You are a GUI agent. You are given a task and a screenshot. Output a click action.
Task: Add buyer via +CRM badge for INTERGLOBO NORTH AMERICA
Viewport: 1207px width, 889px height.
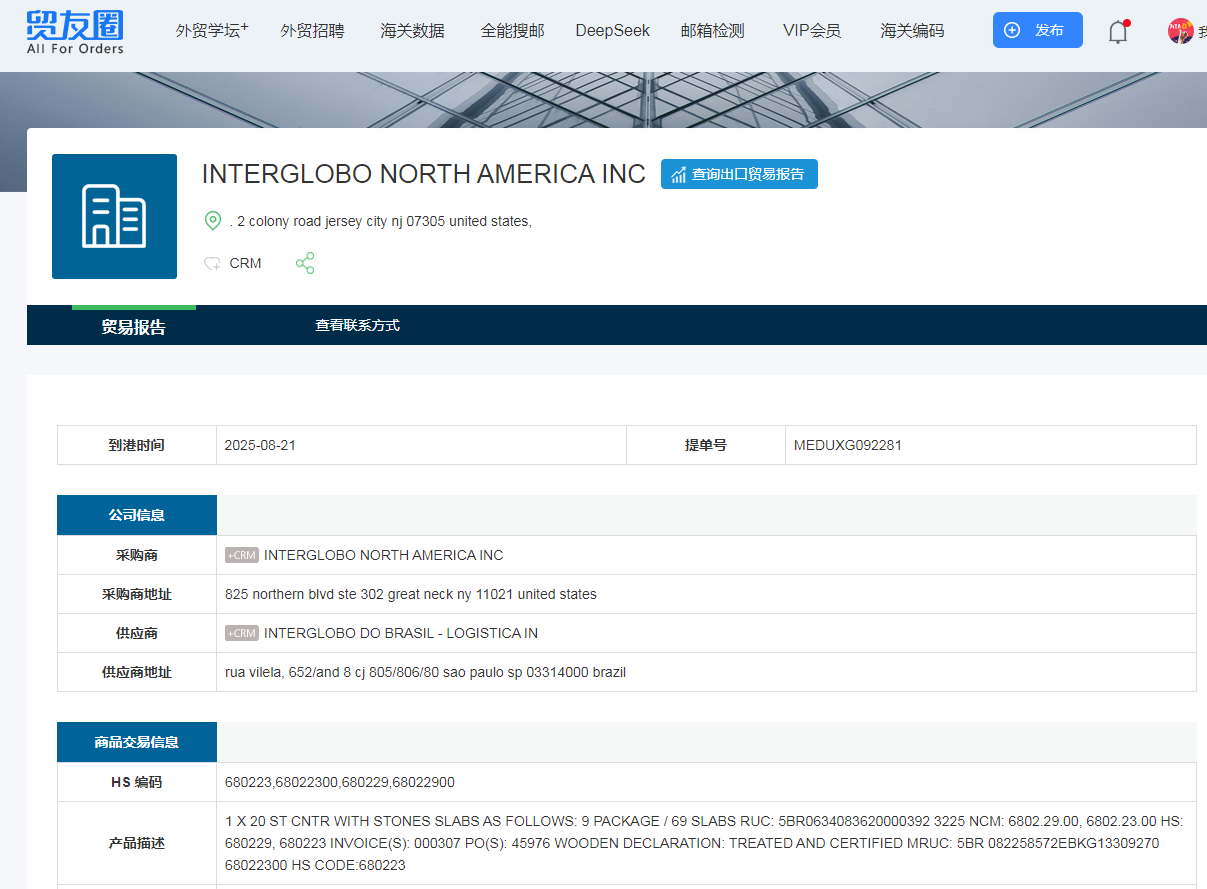[x=242, y=555]
